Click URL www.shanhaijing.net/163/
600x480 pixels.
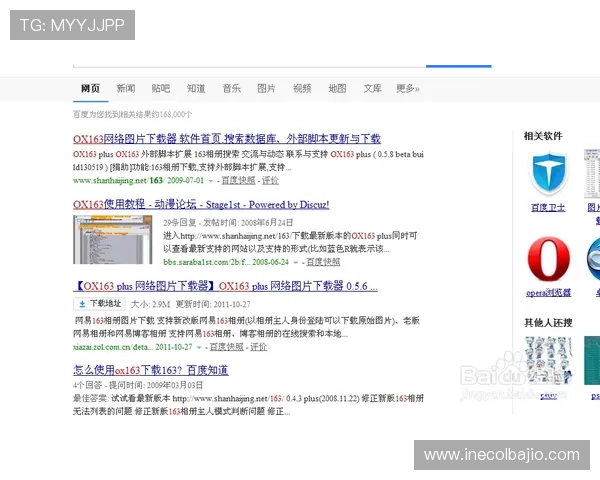pos(119,181)
